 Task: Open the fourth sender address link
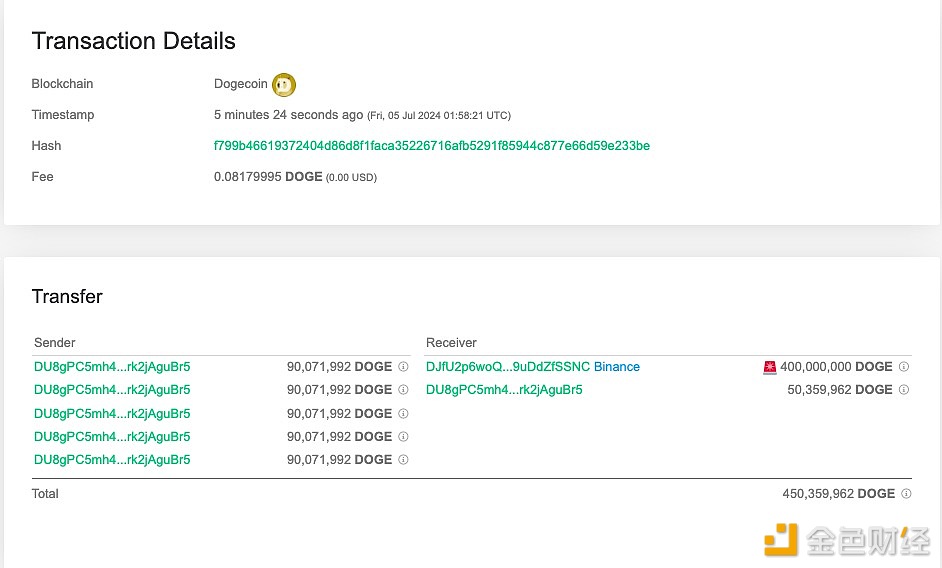pos(112,437)
